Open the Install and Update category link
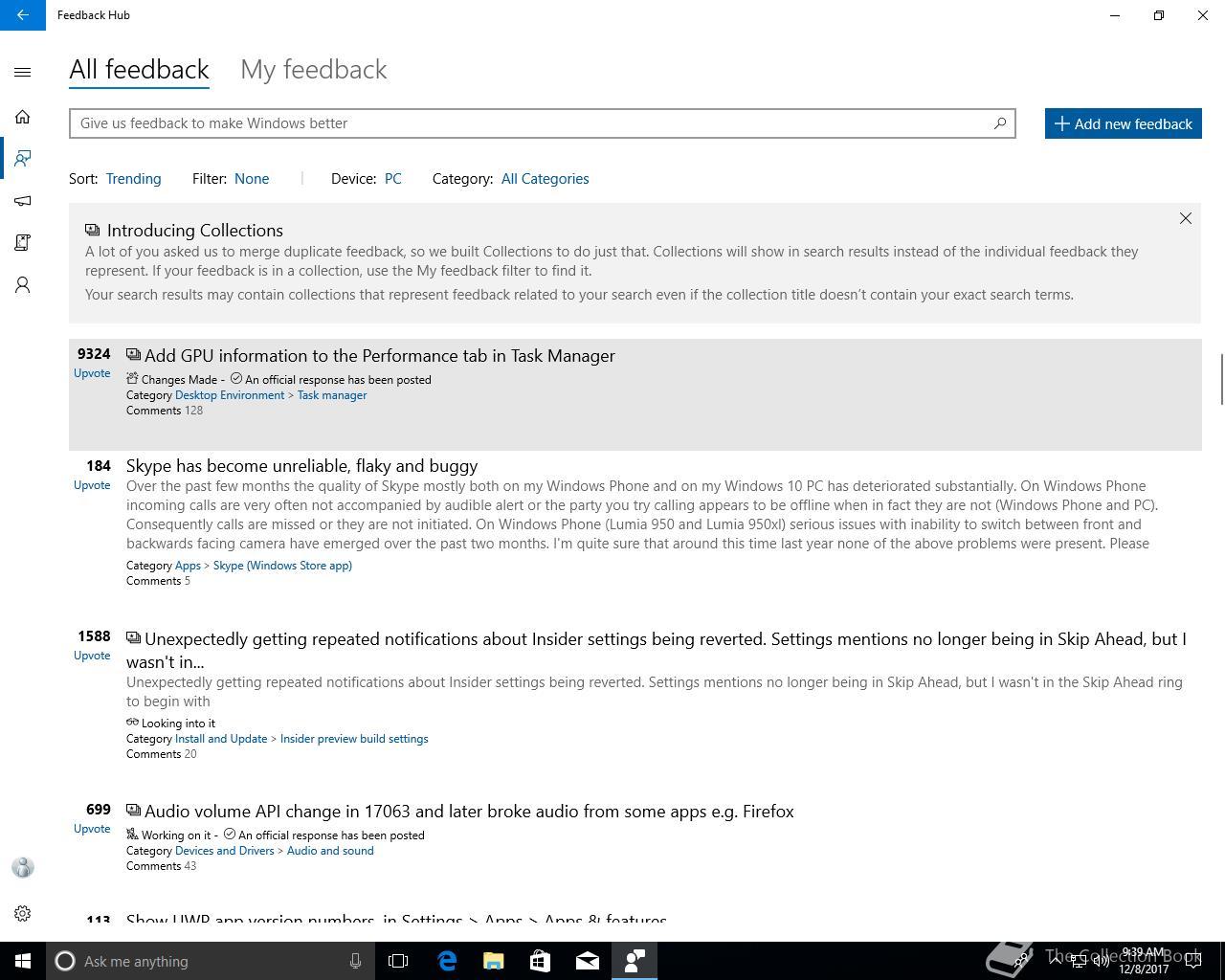 click(x=221, y=739)
